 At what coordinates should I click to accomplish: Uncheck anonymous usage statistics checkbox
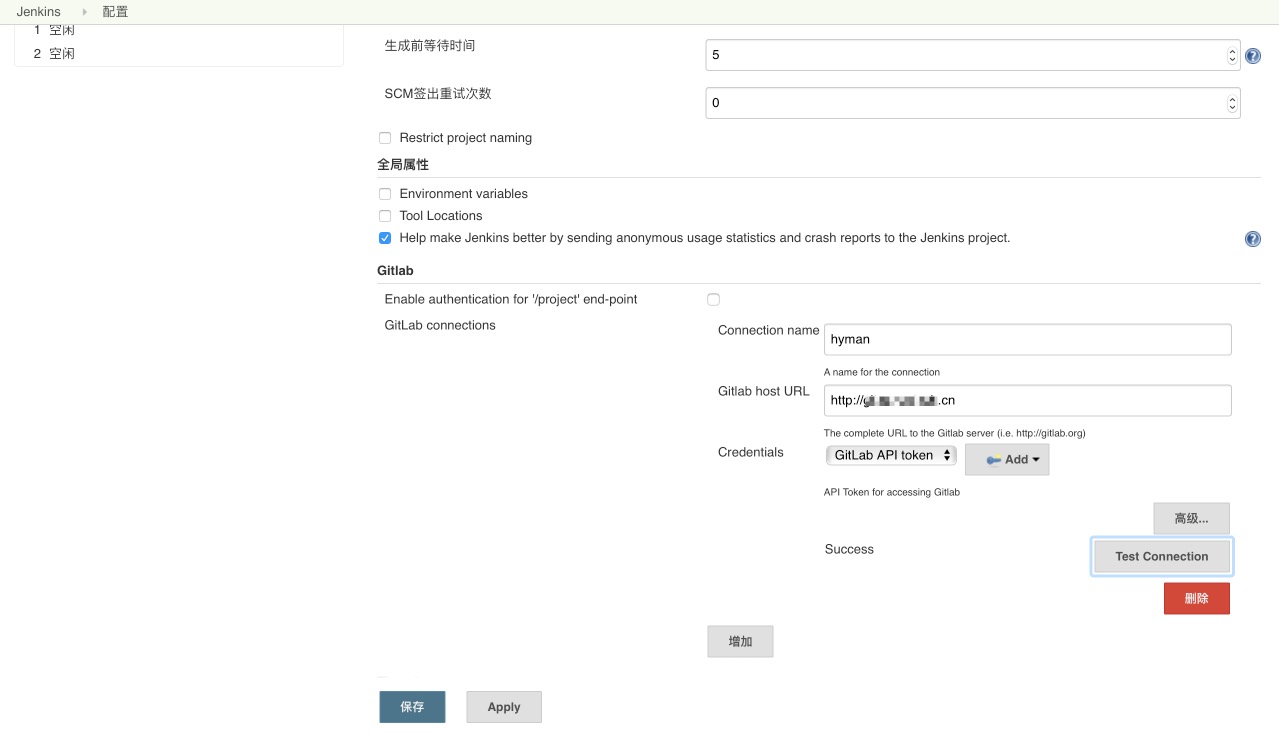pyautogui.click(x=385, y=238)
